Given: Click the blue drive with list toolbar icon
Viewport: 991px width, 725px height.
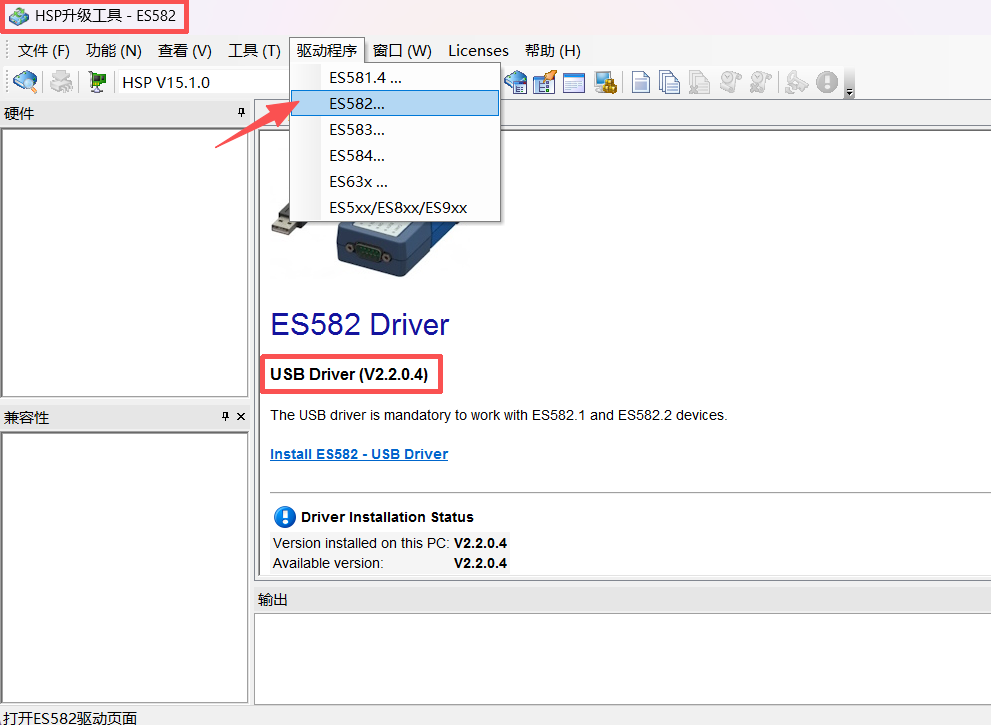Looking at the screenshot, I should coord(516,82).
